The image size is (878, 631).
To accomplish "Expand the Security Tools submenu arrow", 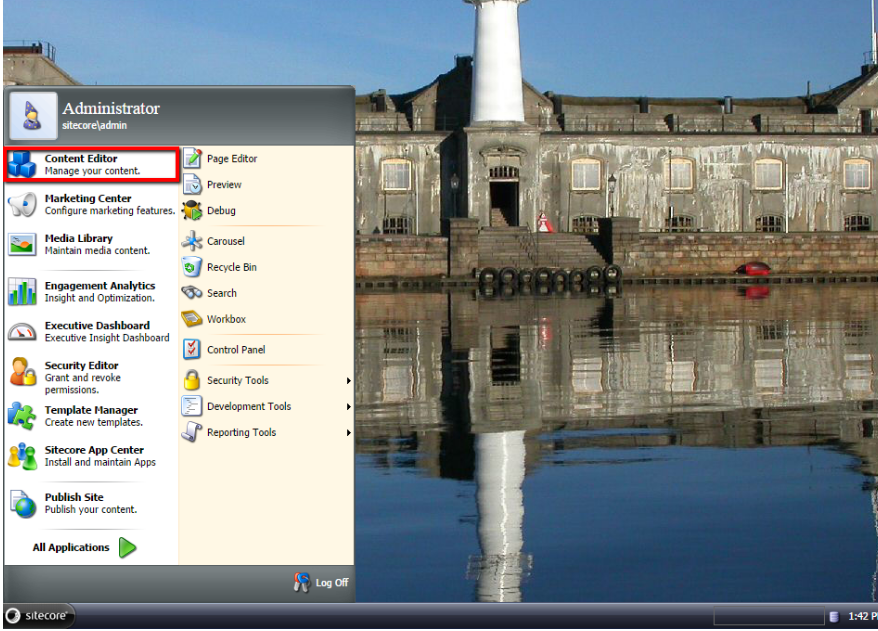I will pos(348,381).
